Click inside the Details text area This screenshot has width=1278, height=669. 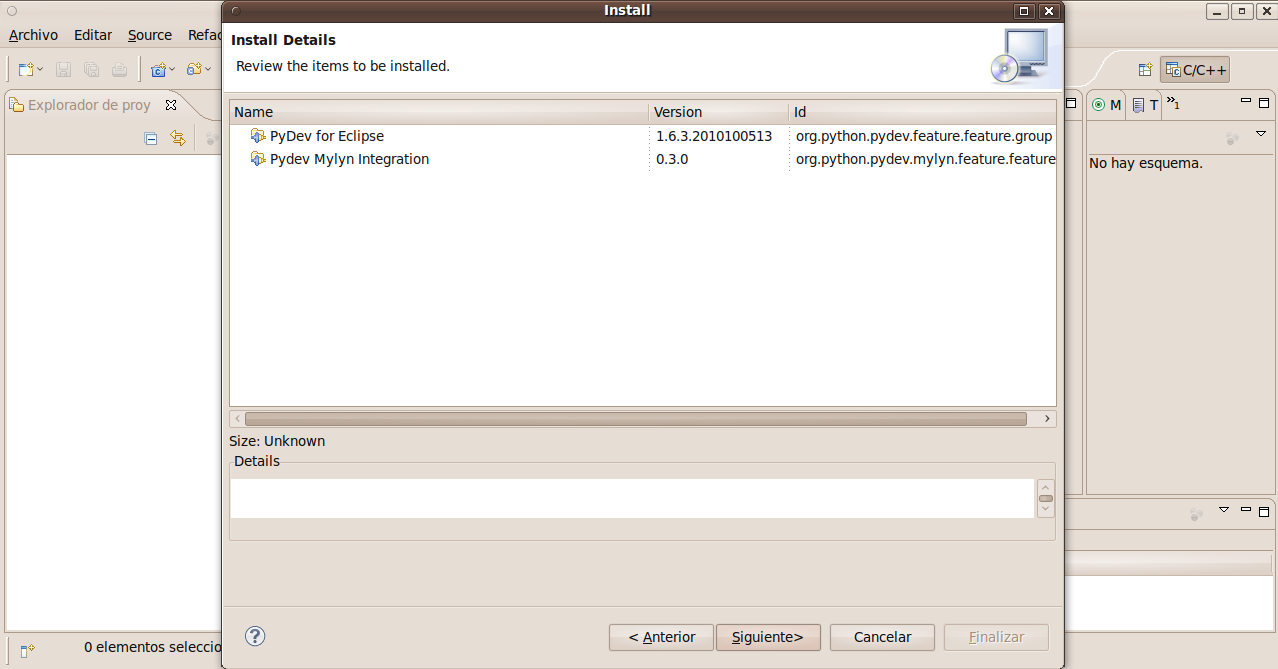(632, 498)
